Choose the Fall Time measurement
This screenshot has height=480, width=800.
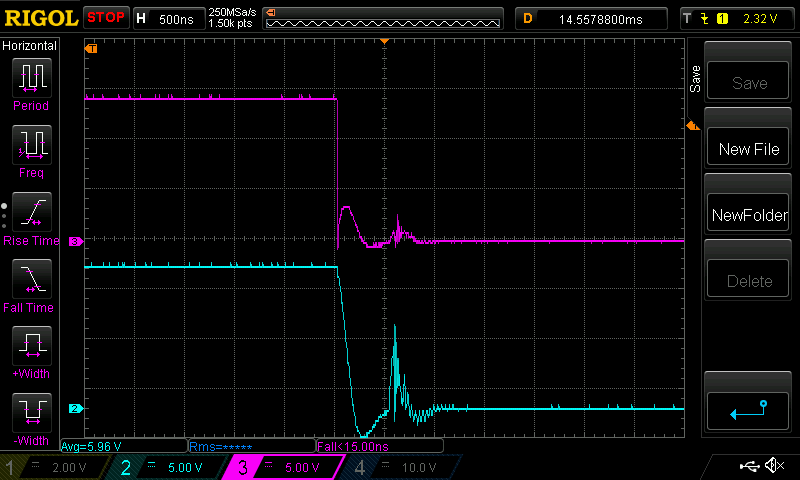click(x=31, y=280)
